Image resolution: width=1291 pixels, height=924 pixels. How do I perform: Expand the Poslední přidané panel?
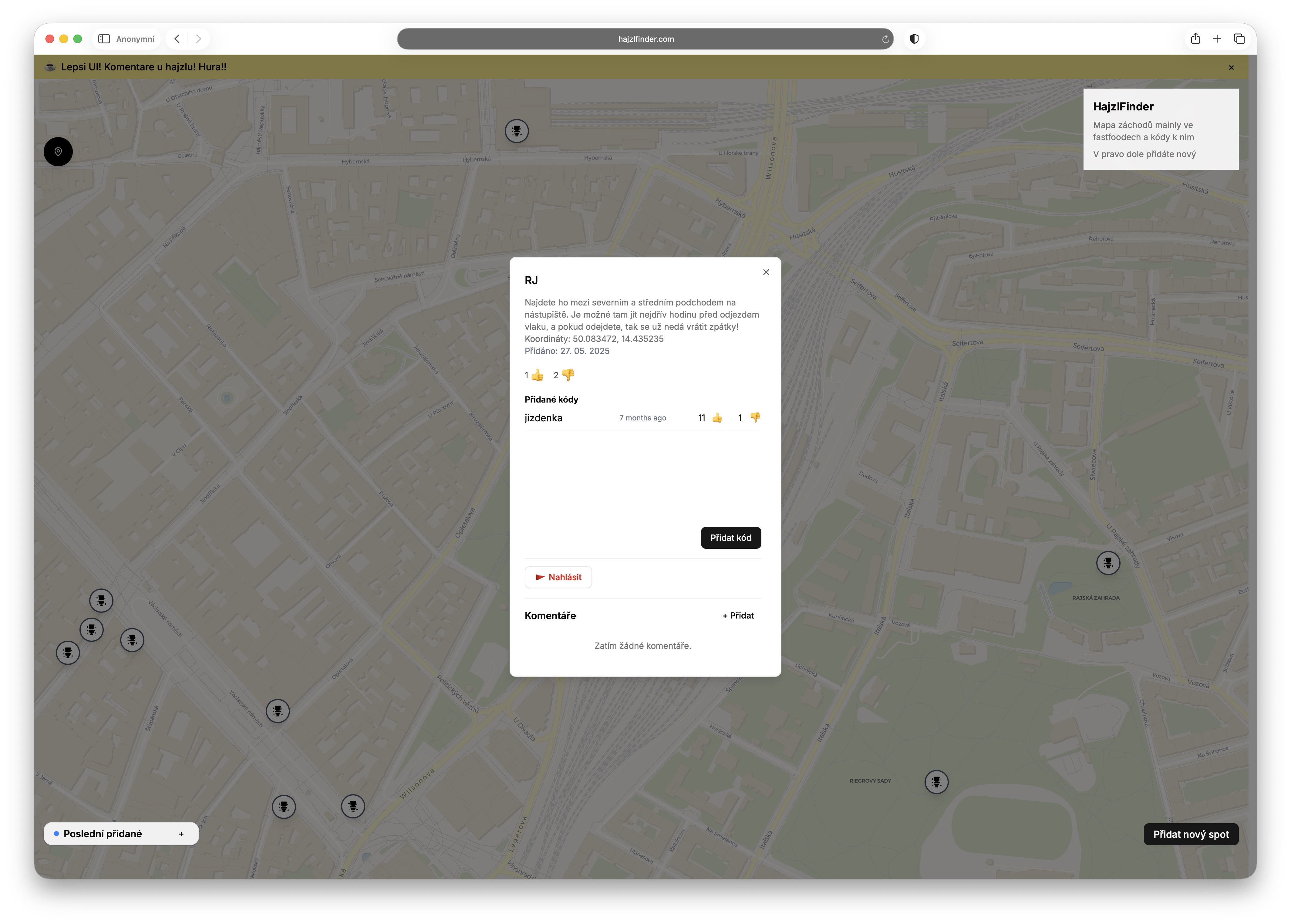[x=181, y=834]
